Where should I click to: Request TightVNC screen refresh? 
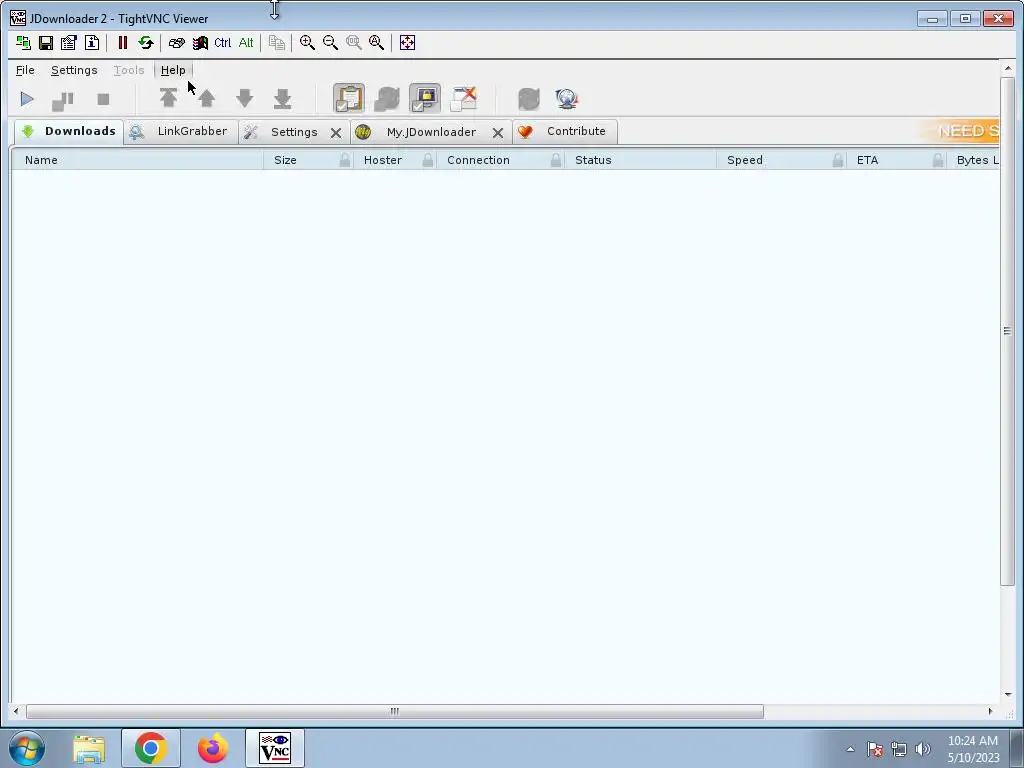(x=146, y=43)
